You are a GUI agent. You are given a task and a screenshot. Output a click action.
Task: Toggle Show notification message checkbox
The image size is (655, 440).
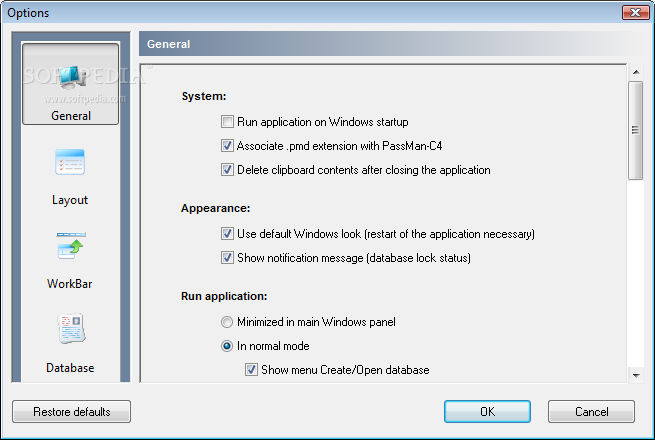point(227,258)
